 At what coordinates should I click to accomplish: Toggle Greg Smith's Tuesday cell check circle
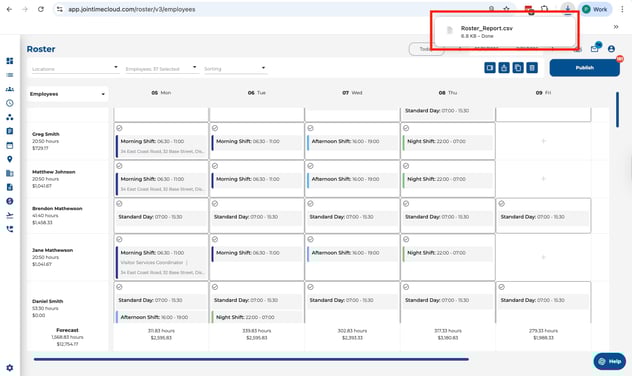click(x=215, y=128)
